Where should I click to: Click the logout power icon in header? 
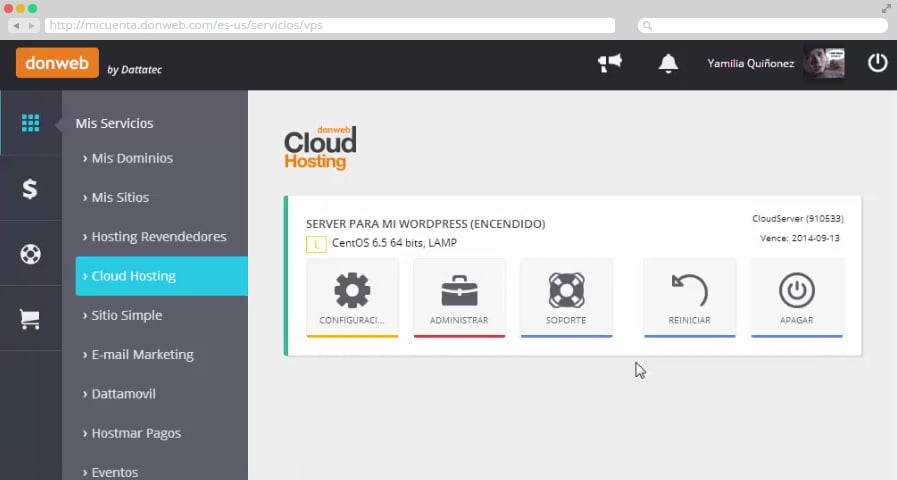[x=877, y=63]
